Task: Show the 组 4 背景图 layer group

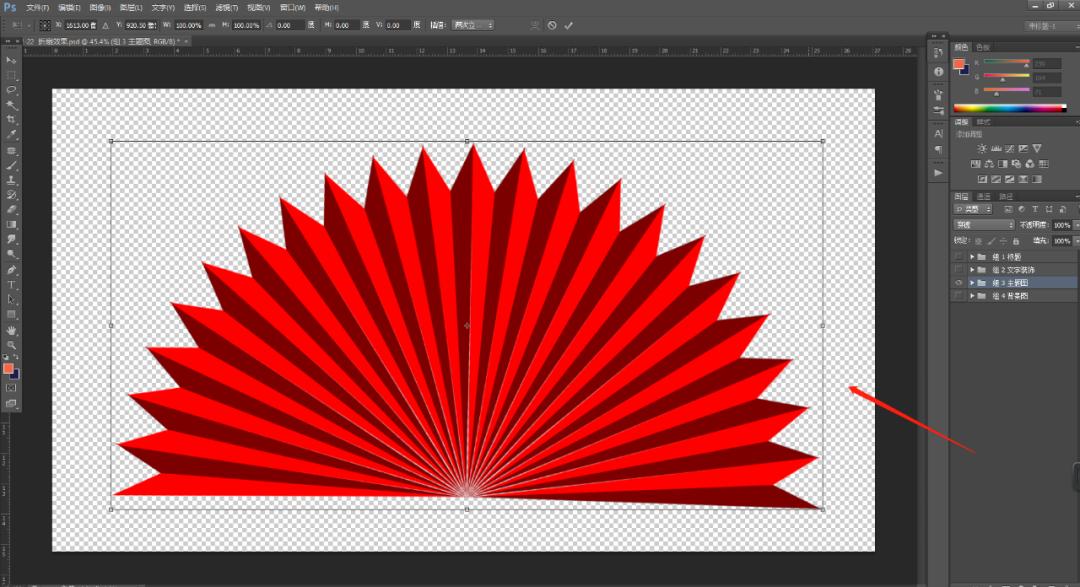Action: (959, 296)
